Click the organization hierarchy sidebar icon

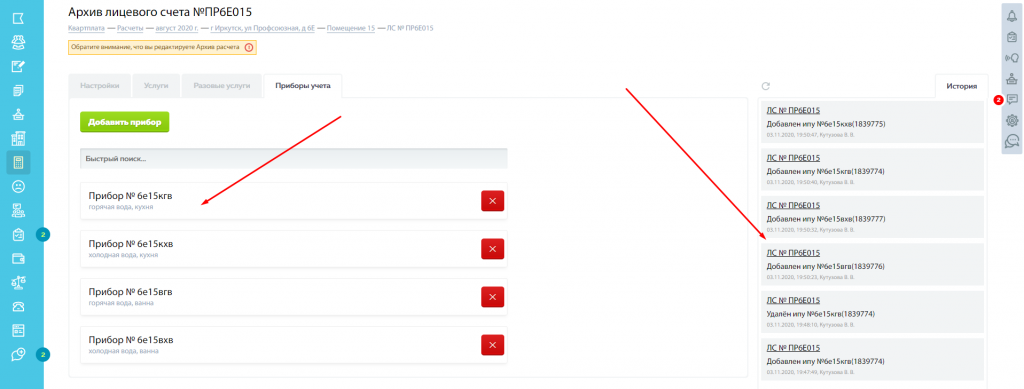click(18, 210)
